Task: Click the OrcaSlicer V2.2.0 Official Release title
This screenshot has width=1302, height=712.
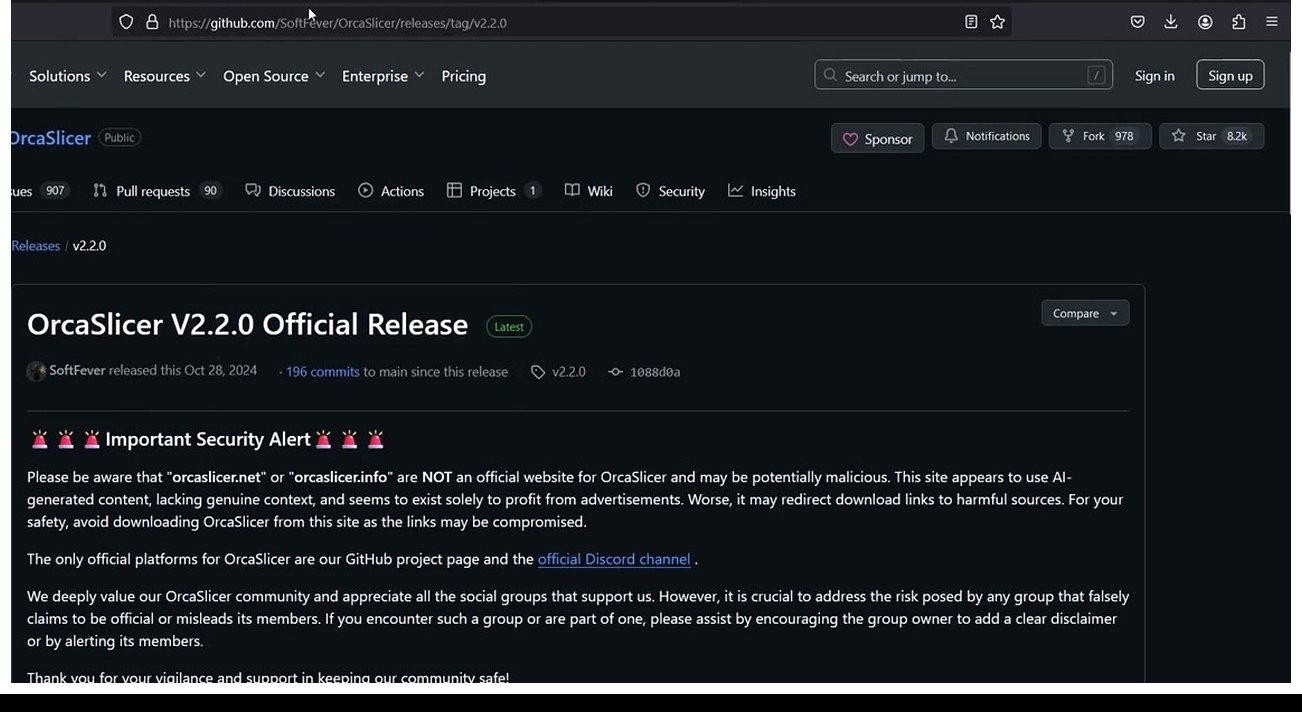Action: [x=248, y=324]
